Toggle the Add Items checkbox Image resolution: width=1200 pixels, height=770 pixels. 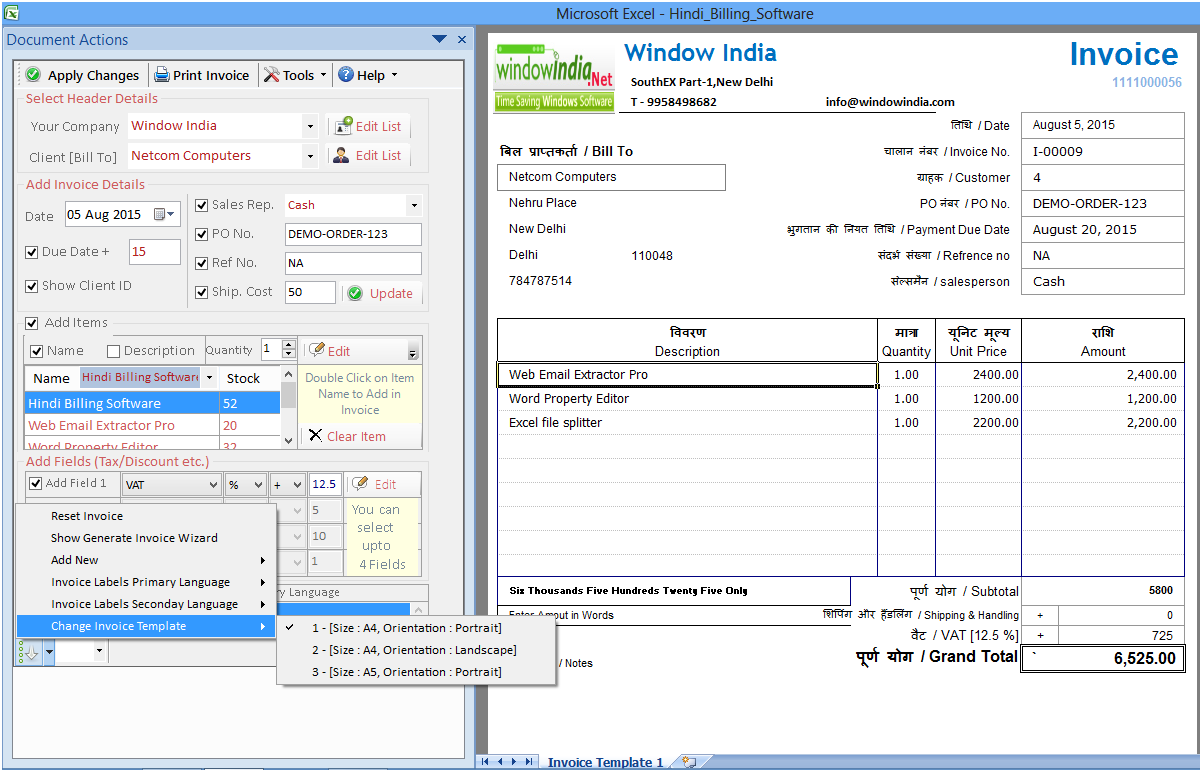click(x=32, y=323)
